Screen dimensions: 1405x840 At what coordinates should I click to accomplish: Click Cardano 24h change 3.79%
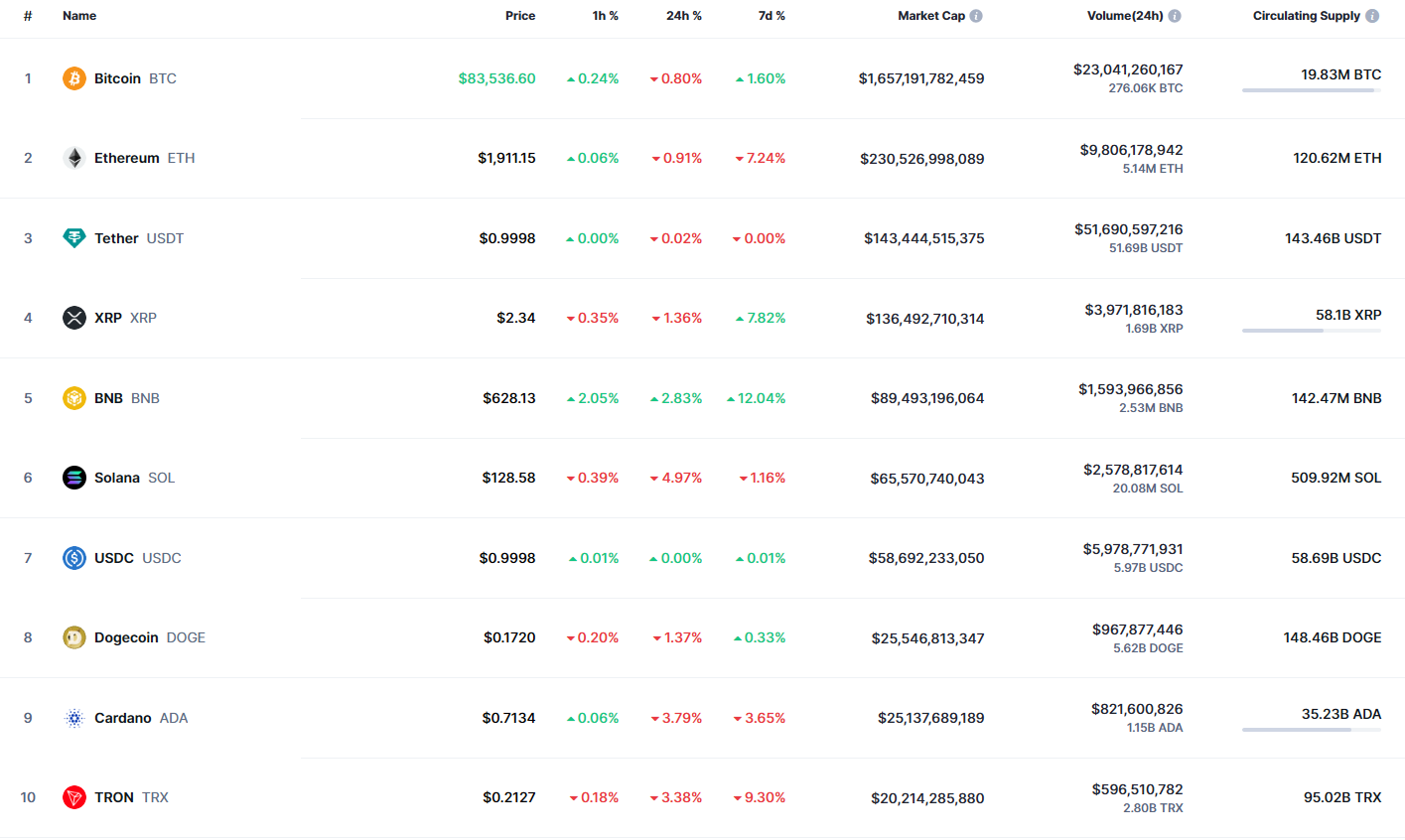[676, 718]
